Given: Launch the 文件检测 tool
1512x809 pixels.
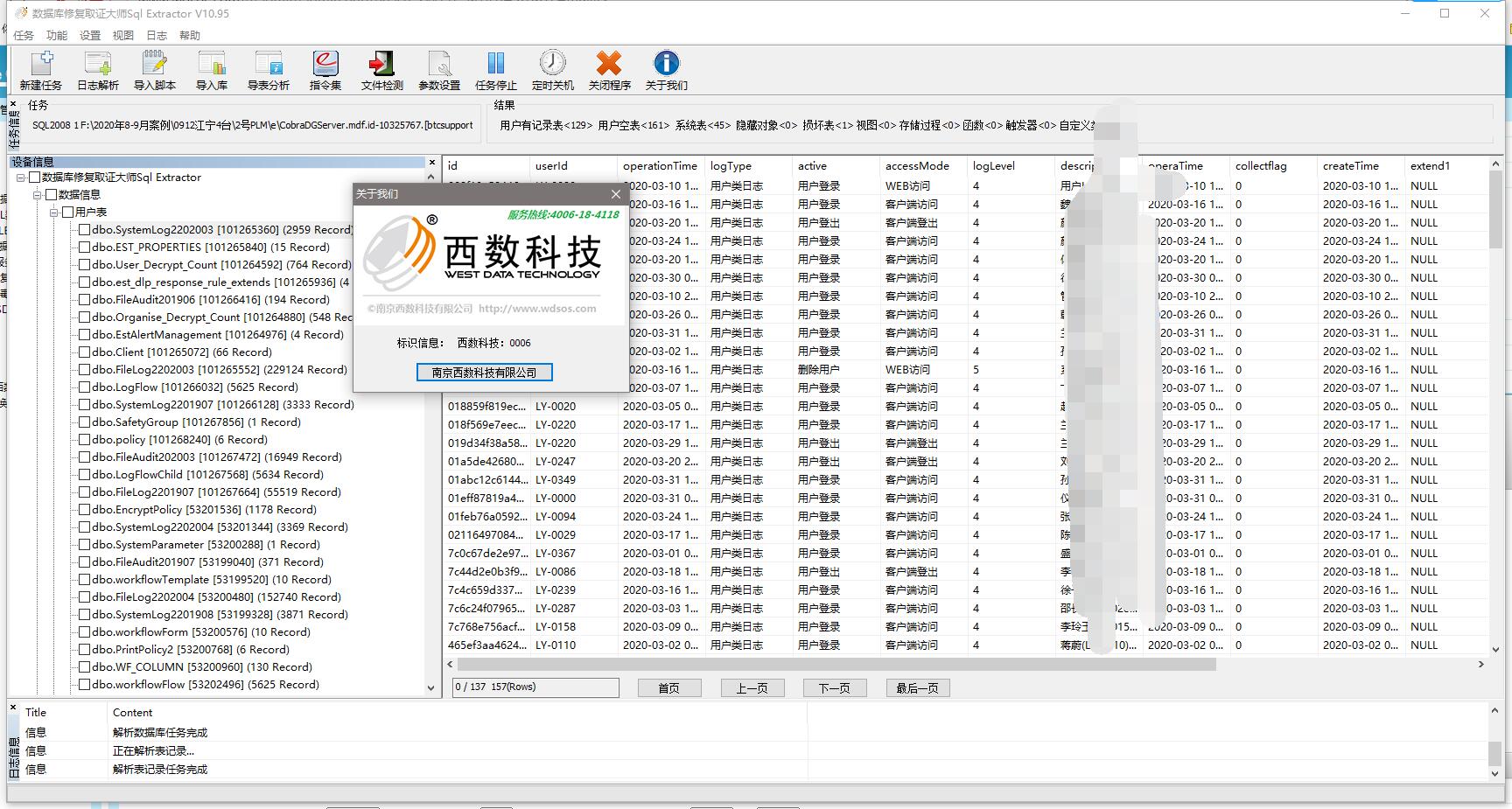Looking at the screenshot, I should (382, 70).
